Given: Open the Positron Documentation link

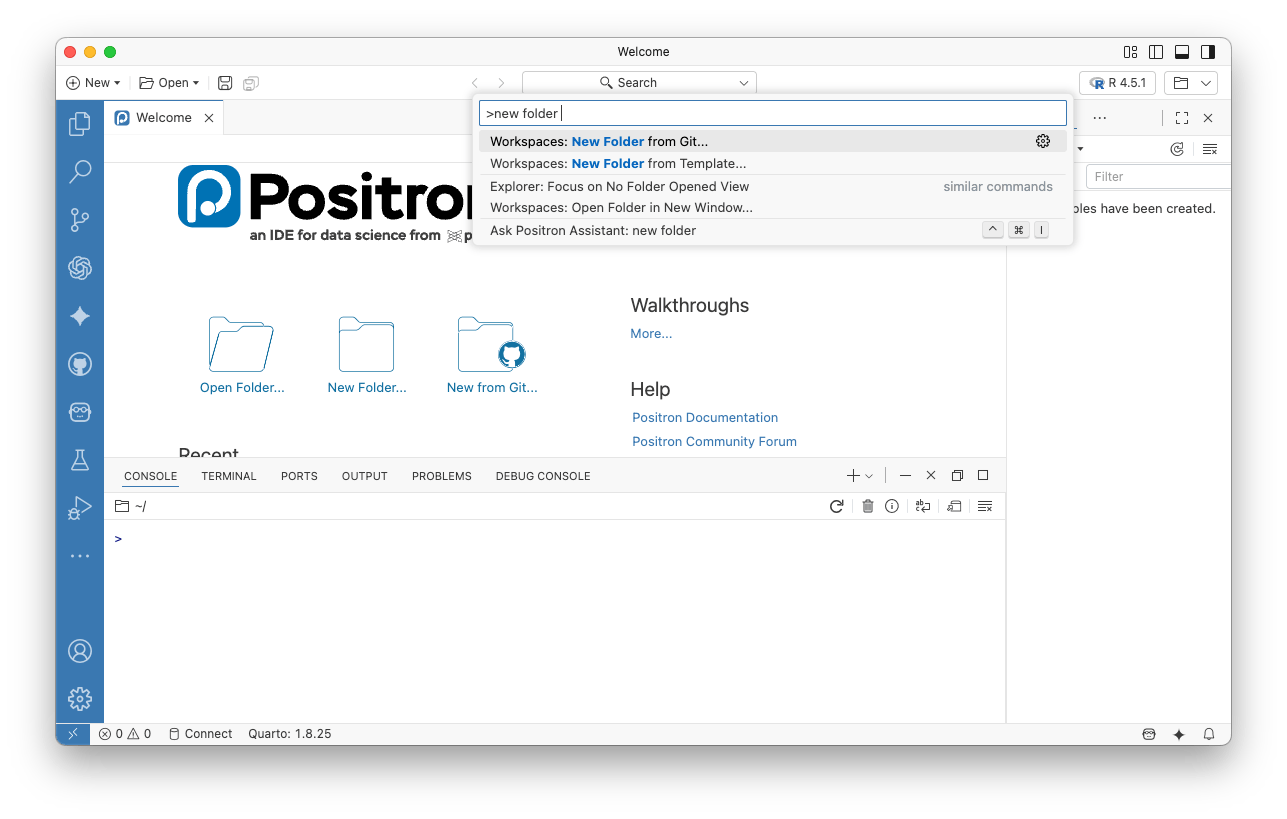Looking at the screenshot, I should pyautogui.click(x=705, y=418).
